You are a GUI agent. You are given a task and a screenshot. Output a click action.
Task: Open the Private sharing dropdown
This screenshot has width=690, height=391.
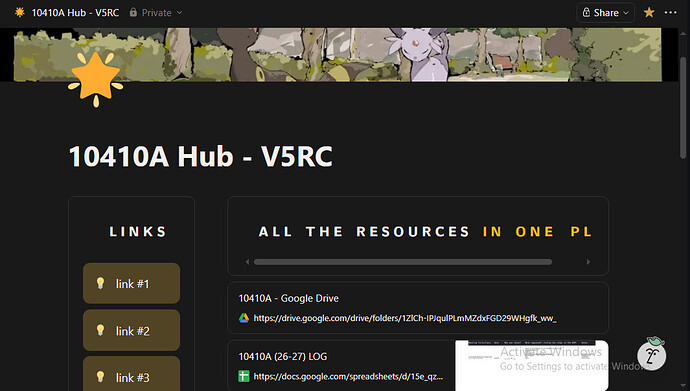(x=156, y=13)
